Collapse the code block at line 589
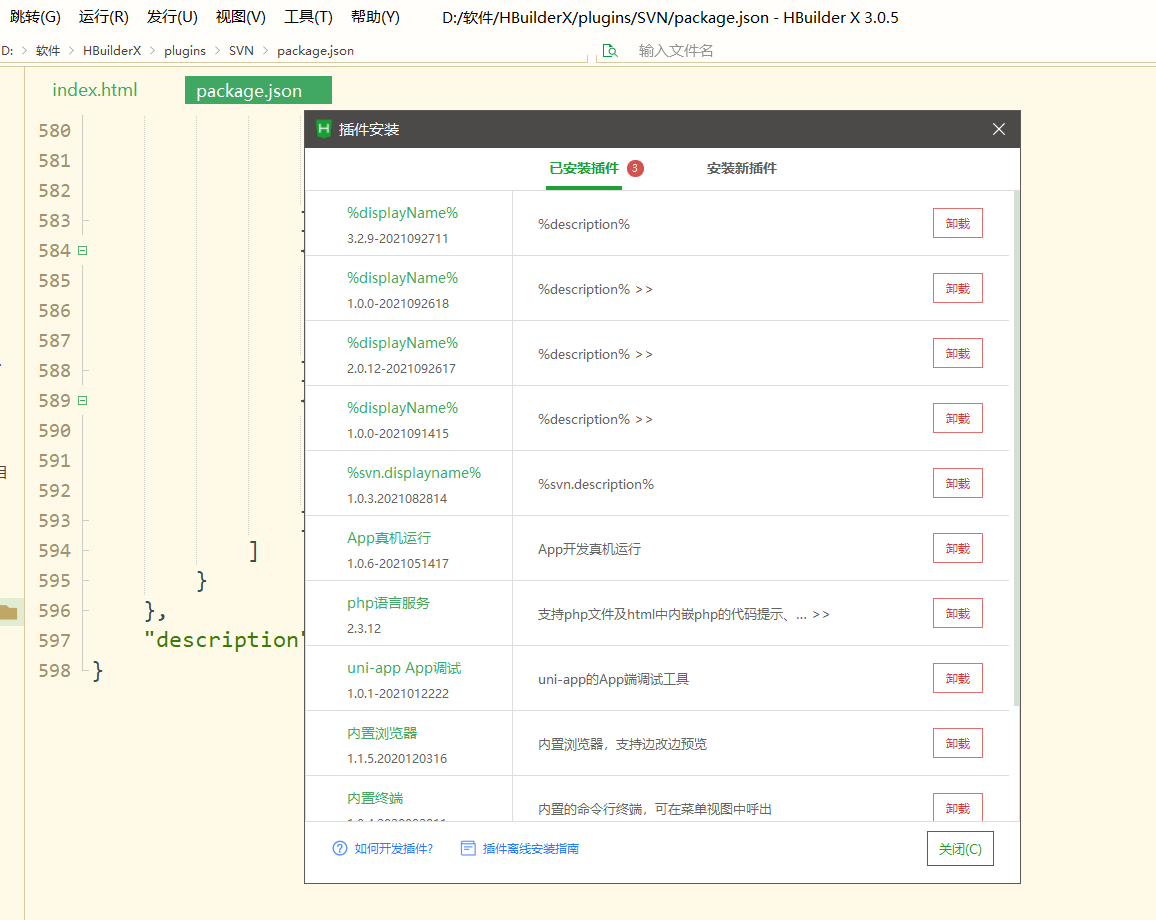Screen dimensions: 1156x920 [83, 401]
